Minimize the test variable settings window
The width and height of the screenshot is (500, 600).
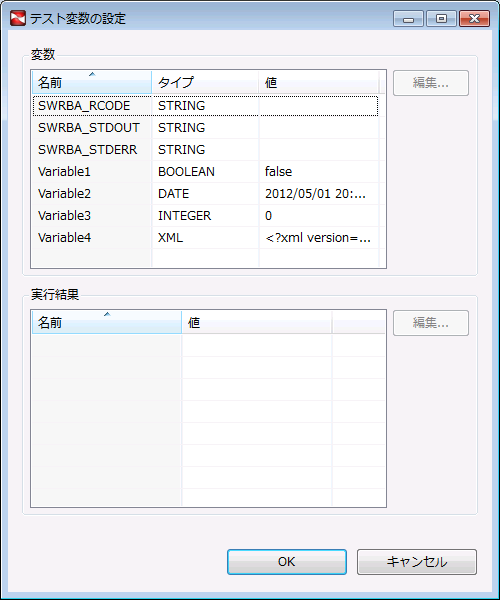coord(408,19)
